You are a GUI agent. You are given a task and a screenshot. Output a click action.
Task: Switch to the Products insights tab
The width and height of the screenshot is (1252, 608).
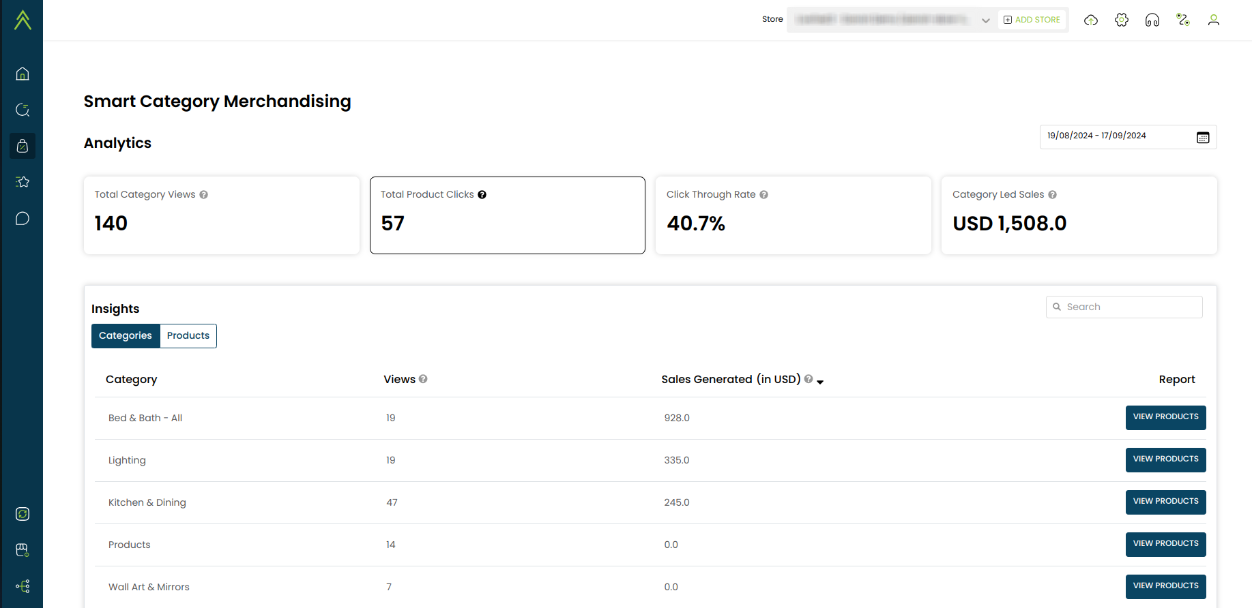[188, 336]
